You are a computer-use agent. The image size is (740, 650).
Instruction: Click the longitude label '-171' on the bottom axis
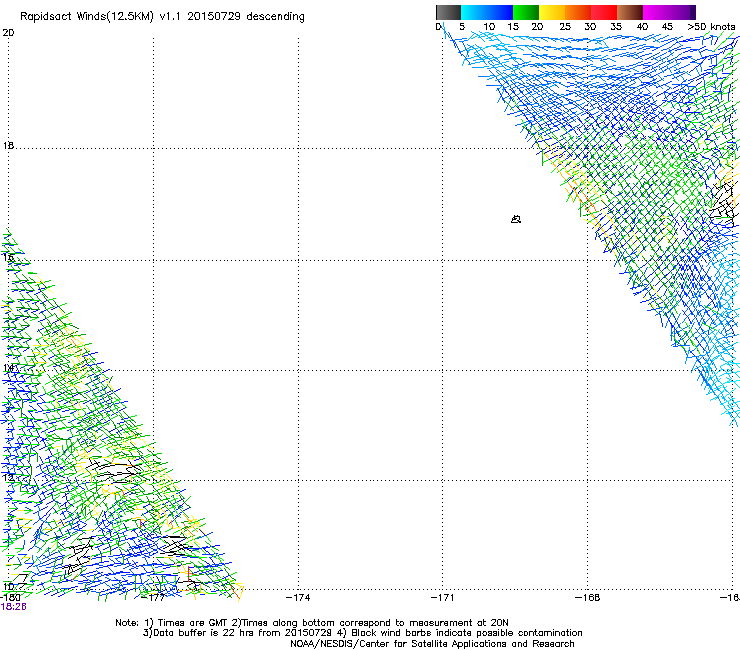[x=443, y=597]
